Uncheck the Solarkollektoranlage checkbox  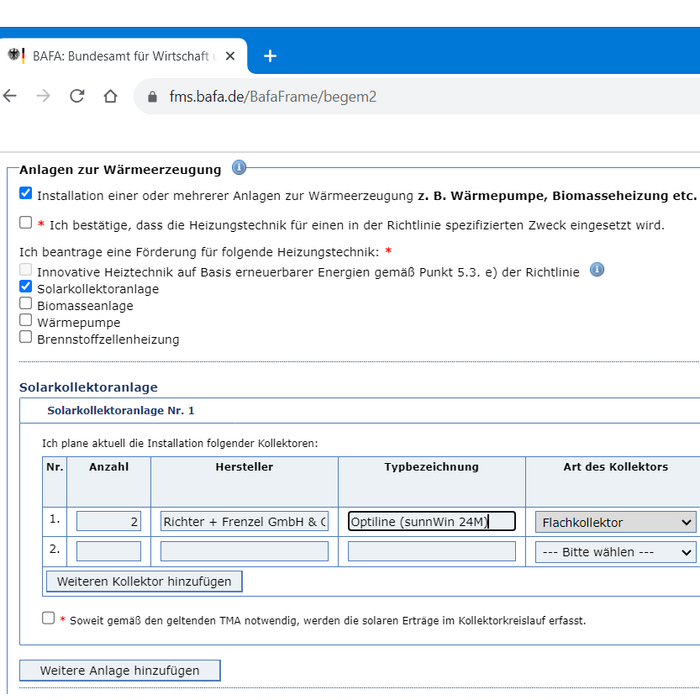26,286
